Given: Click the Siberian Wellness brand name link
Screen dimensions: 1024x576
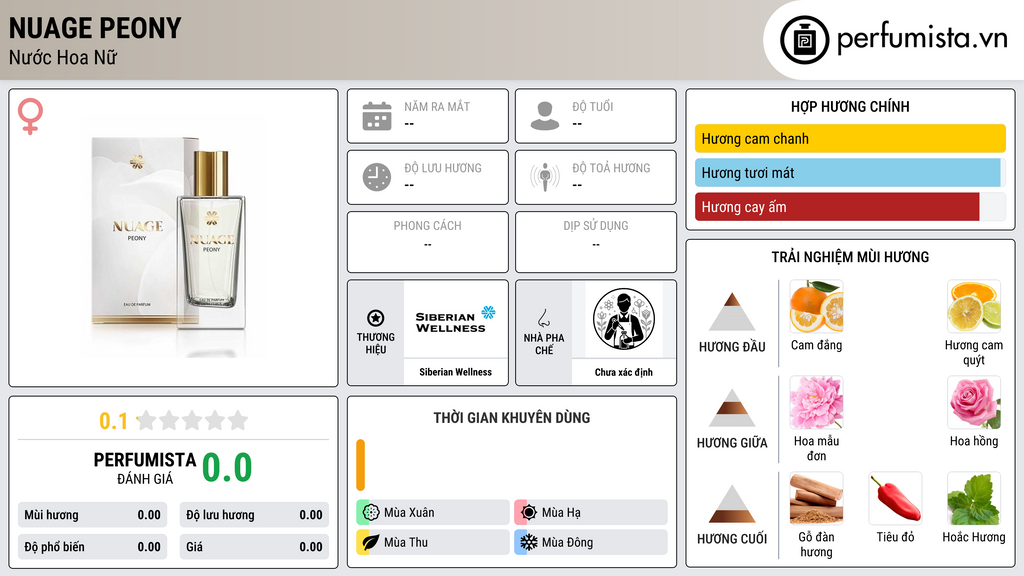Looking at the screenshot, I should [455, 372].
